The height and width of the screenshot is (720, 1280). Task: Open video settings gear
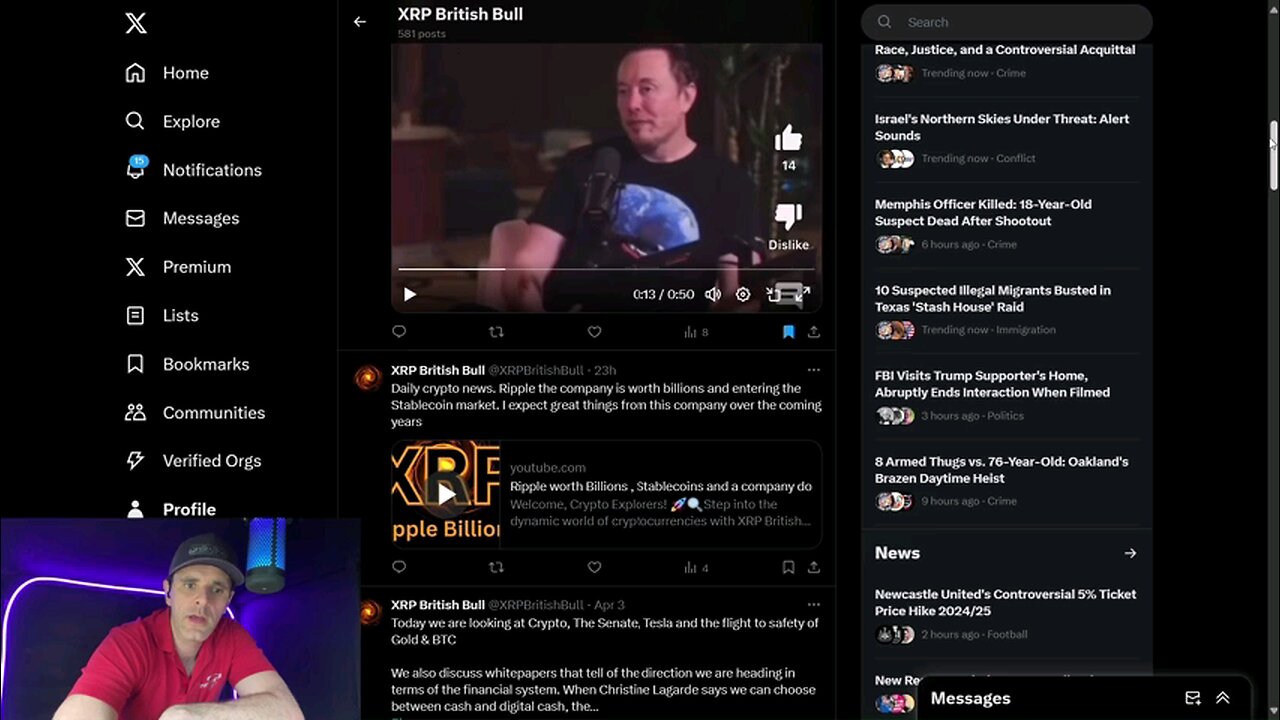point(743,294)
